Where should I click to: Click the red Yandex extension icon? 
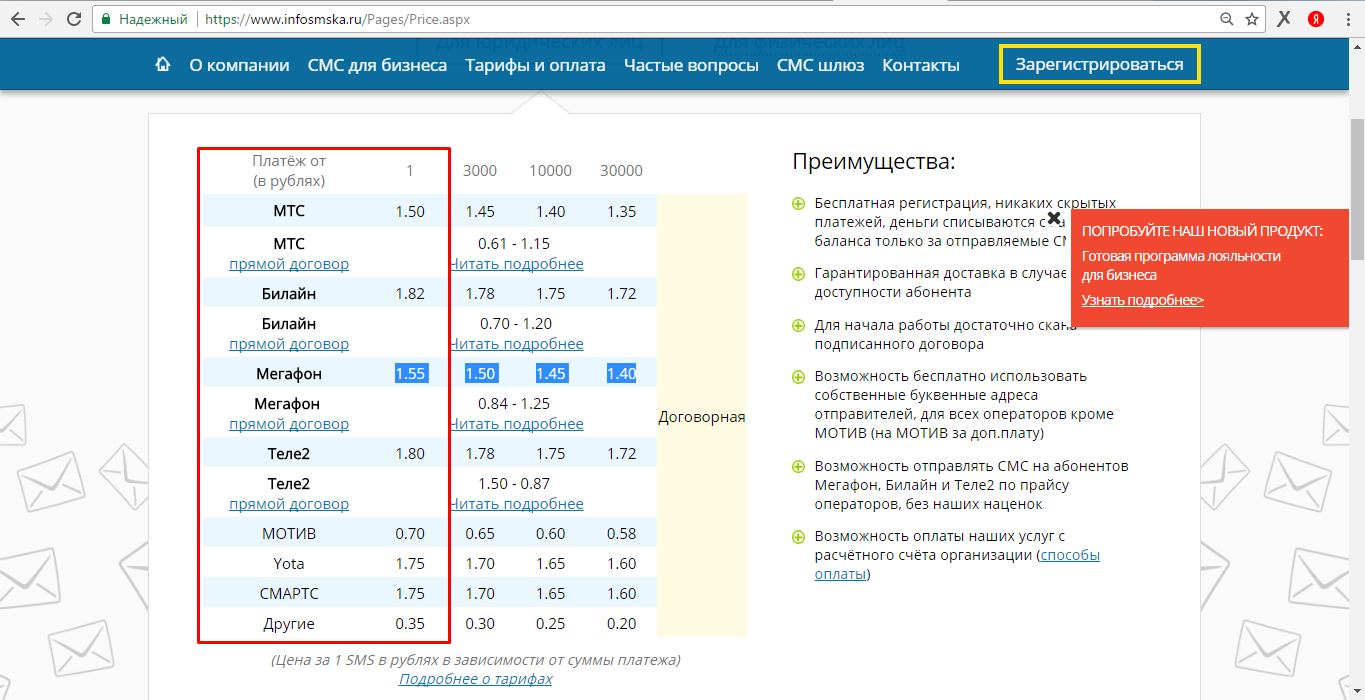point(1316,19)
